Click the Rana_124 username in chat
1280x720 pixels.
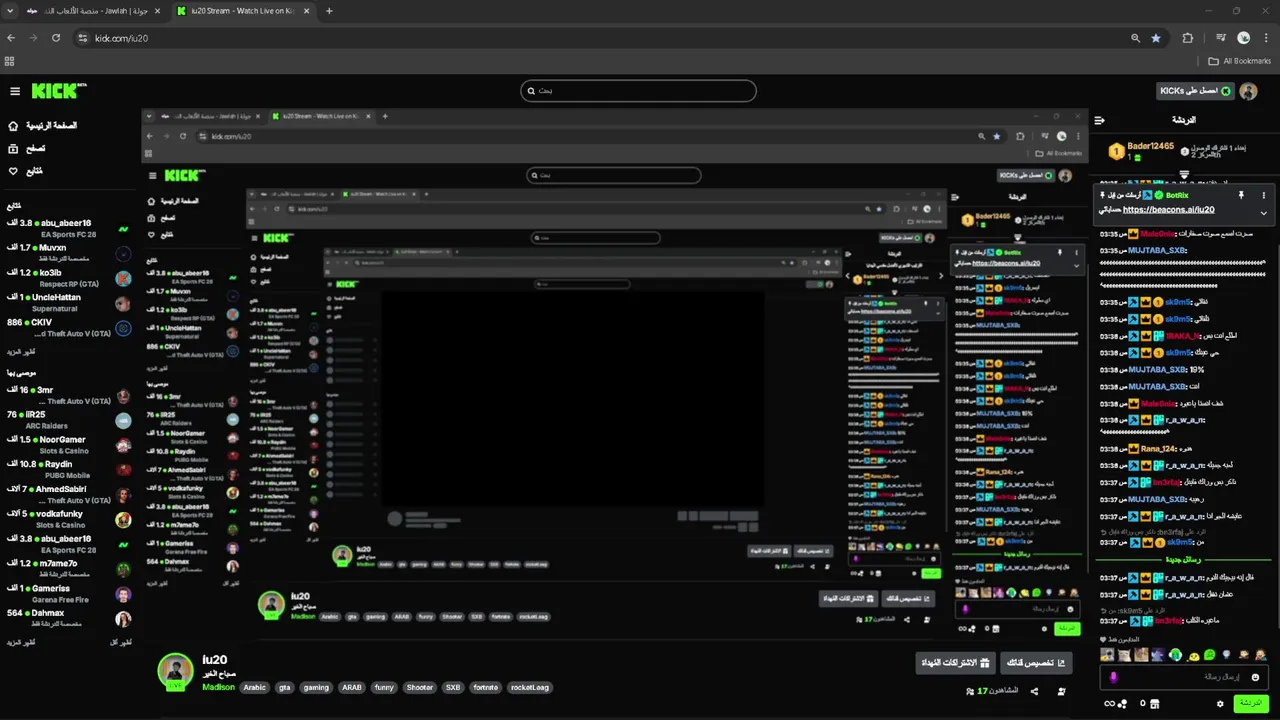(1158, 449)
